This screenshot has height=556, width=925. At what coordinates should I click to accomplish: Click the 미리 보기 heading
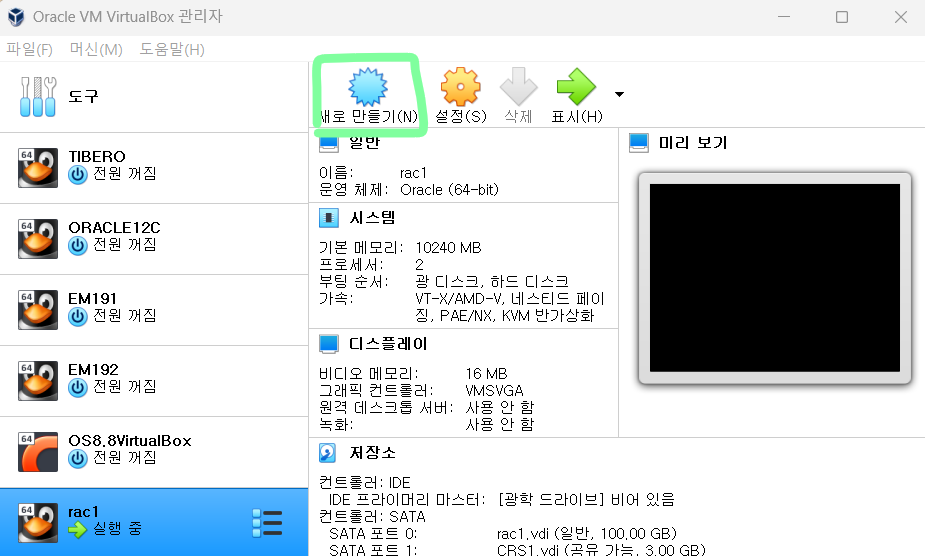click(693, 143)
